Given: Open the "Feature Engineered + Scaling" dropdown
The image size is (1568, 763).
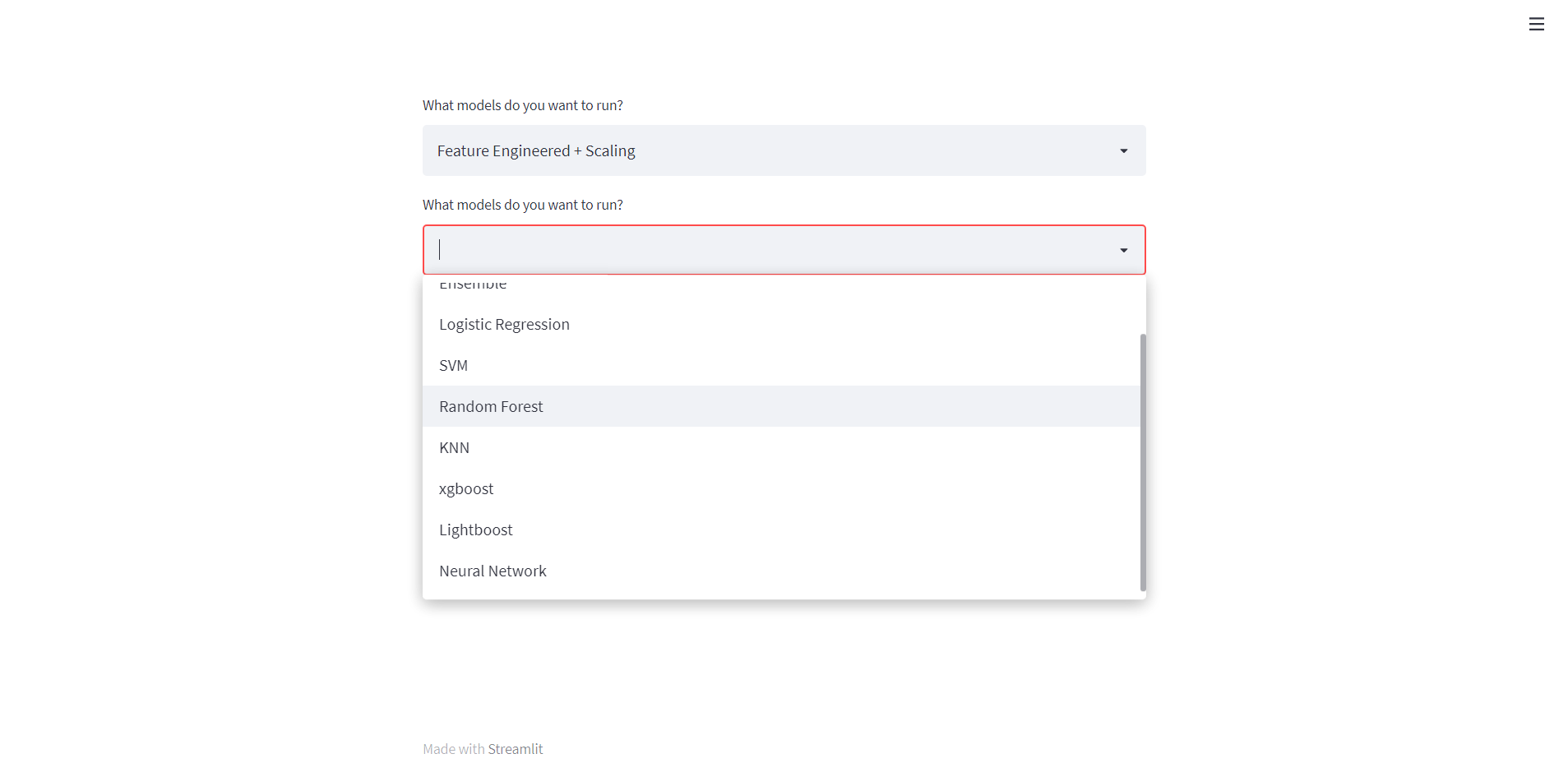Looking at the screenshot, I should point(783,150).
